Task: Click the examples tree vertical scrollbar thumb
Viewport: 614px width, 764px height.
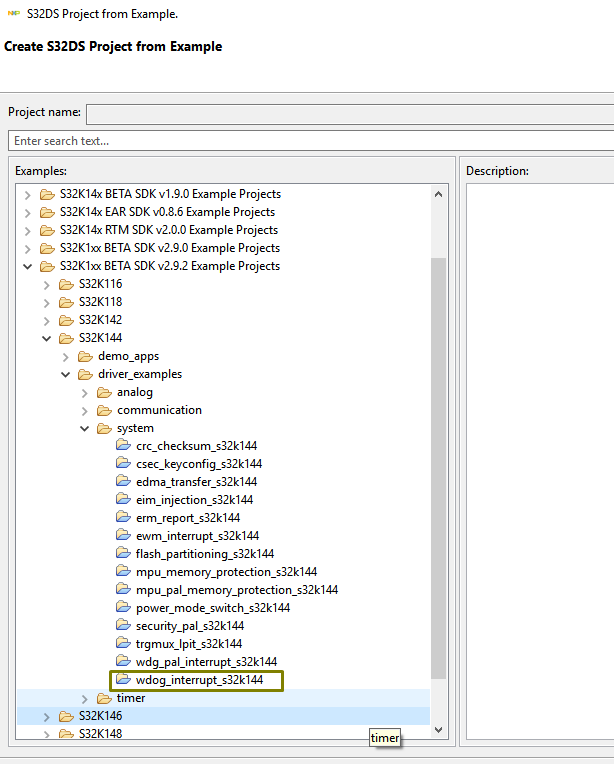Action: pyautogui.click(x=439, y=468)
